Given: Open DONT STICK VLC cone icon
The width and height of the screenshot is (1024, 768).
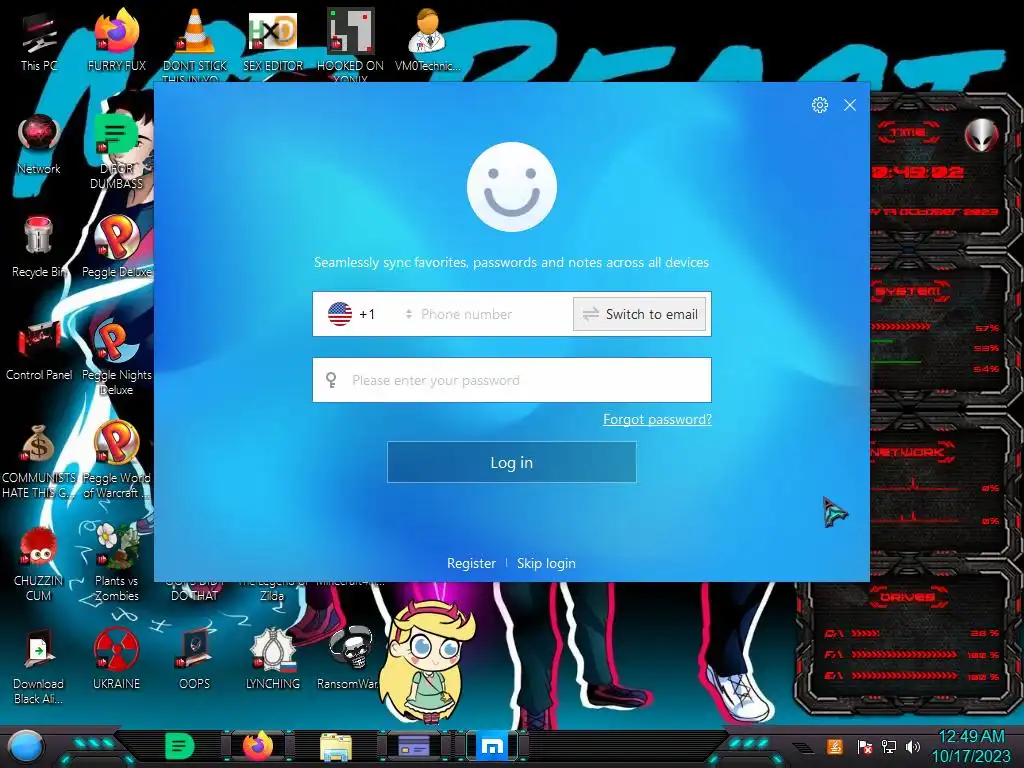Looking at the screenshot, I should (x=195, y=44).
